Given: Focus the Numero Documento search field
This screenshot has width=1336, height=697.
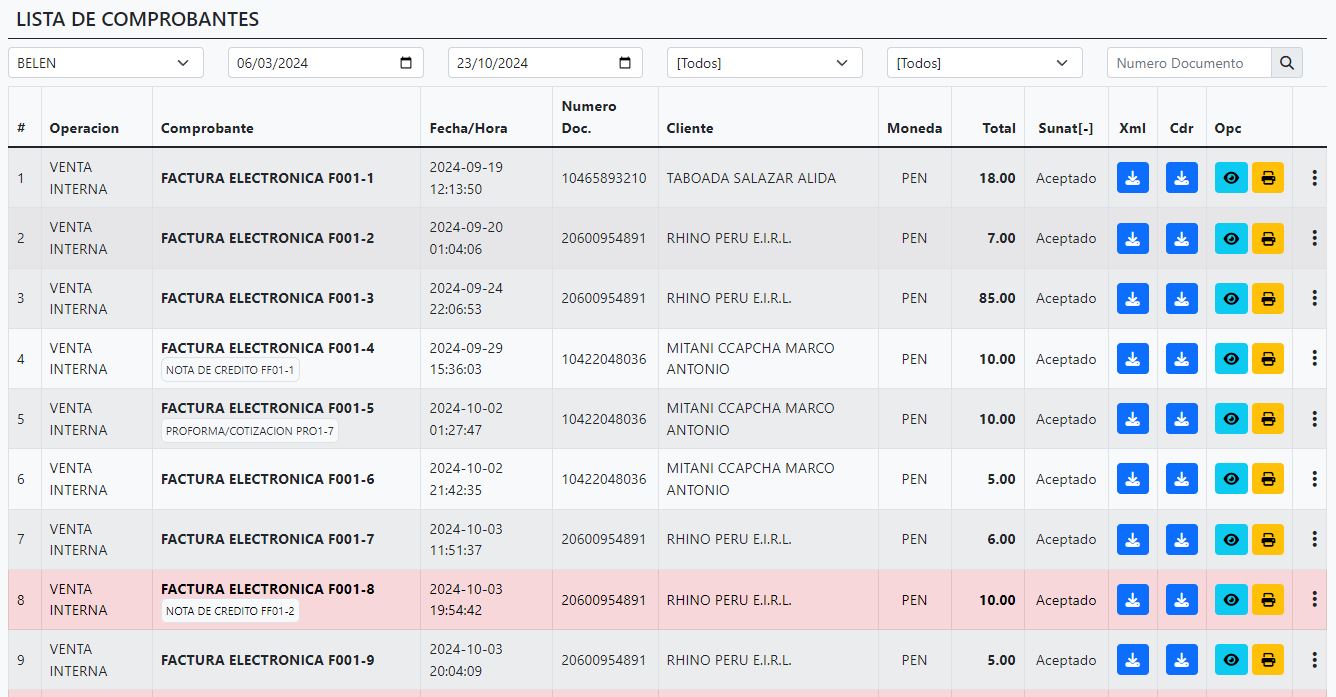Looking at the screenshot, I should [1188, 63].
